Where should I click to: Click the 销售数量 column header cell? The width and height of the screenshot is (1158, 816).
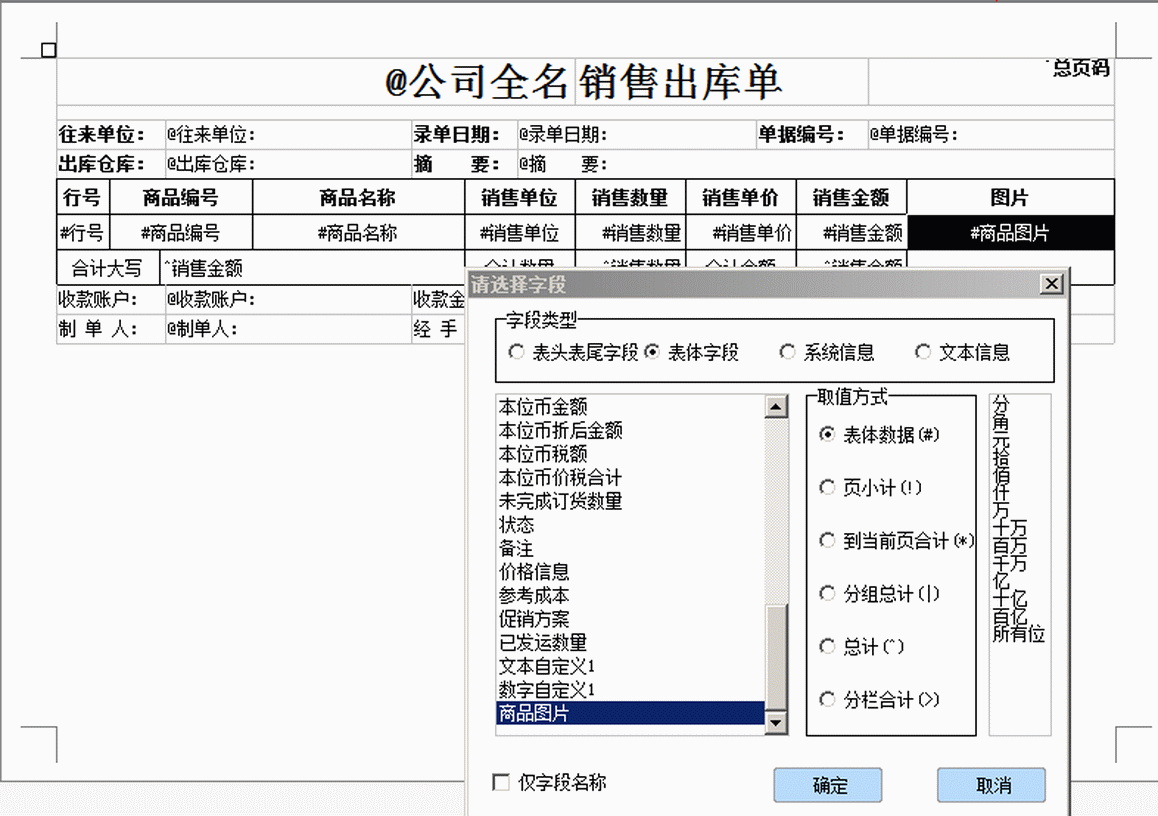coord(629,197)
